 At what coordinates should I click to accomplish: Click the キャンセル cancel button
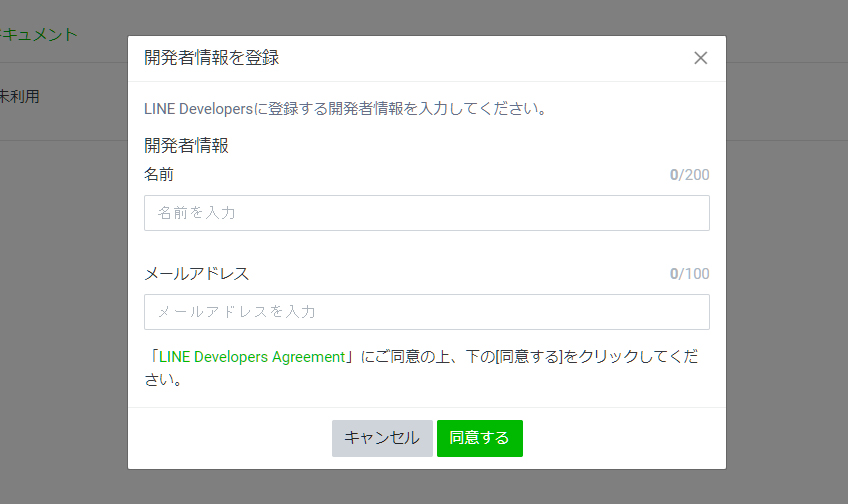382,438
